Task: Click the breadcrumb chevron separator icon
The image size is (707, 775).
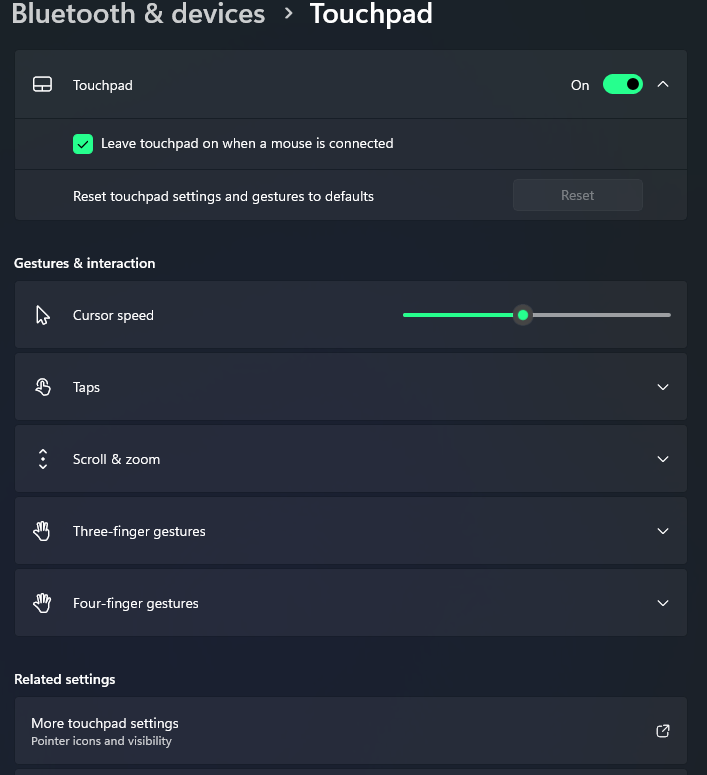Action: click(289, 13)
